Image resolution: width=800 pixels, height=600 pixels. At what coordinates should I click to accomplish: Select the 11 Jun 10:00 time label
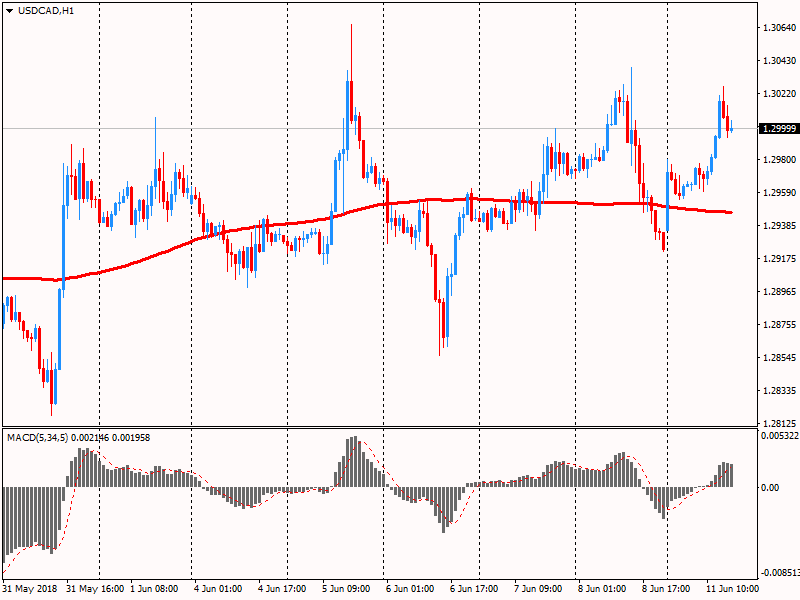point(733,589)
